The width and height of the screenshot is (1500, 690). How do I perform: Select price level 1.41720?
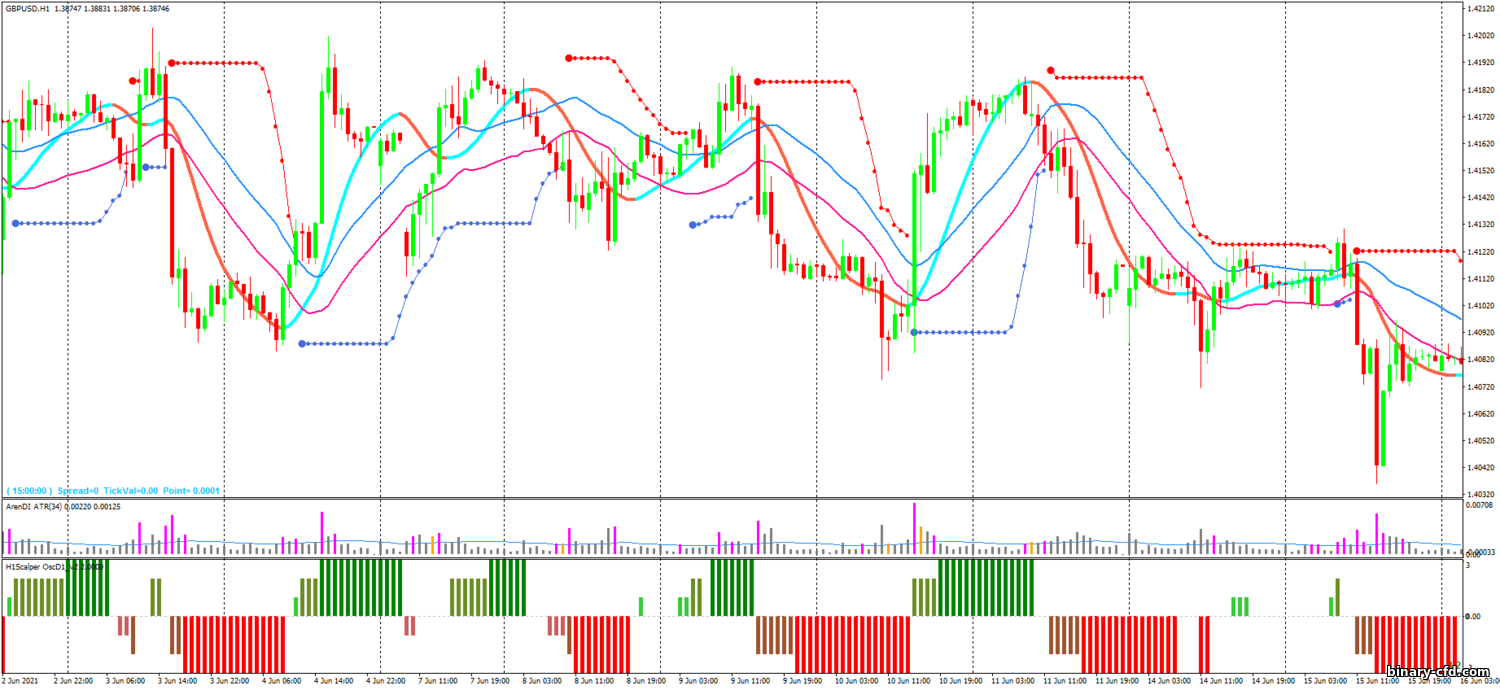point(1480,117)
